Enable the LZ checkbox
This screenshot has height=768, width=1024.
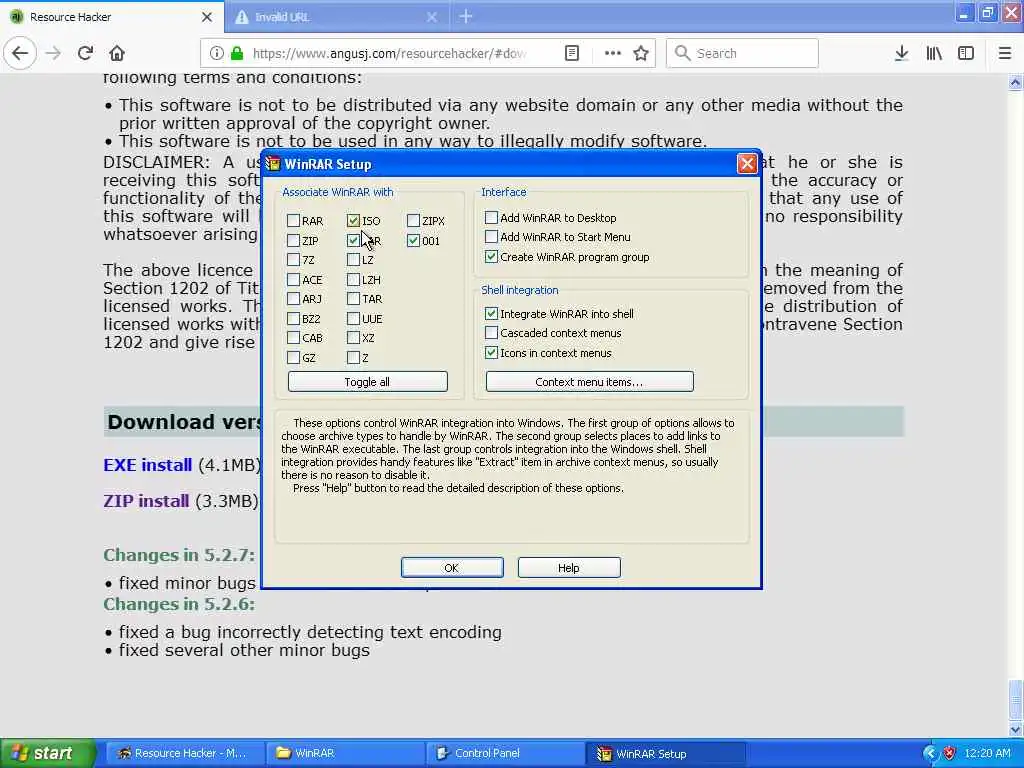point(353,260)
